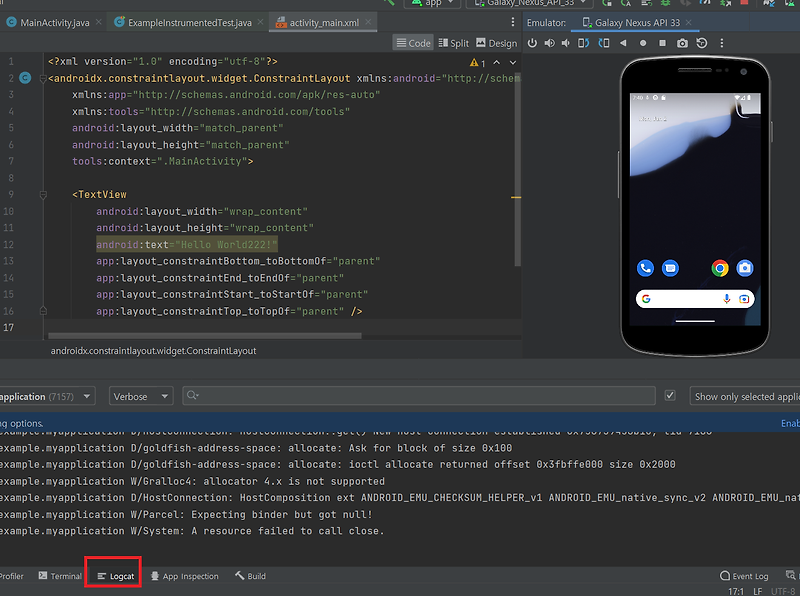Click the class gutter icon on line 2
This screenshot has height=596, width=800.
tap(25, 78)
